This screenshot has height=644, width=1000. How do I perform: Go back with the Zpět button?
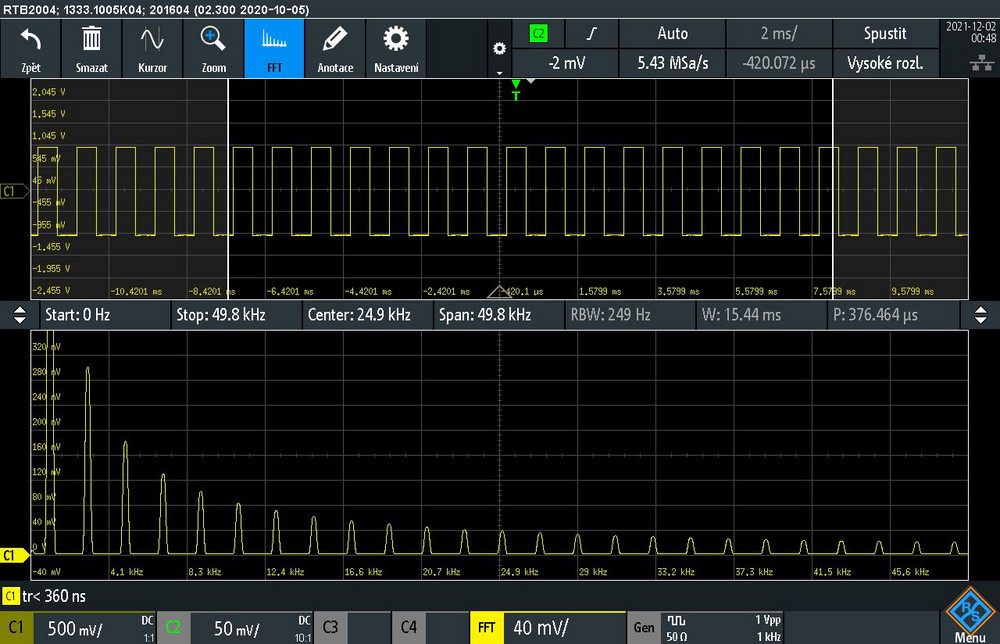click(x=31, y=48)
